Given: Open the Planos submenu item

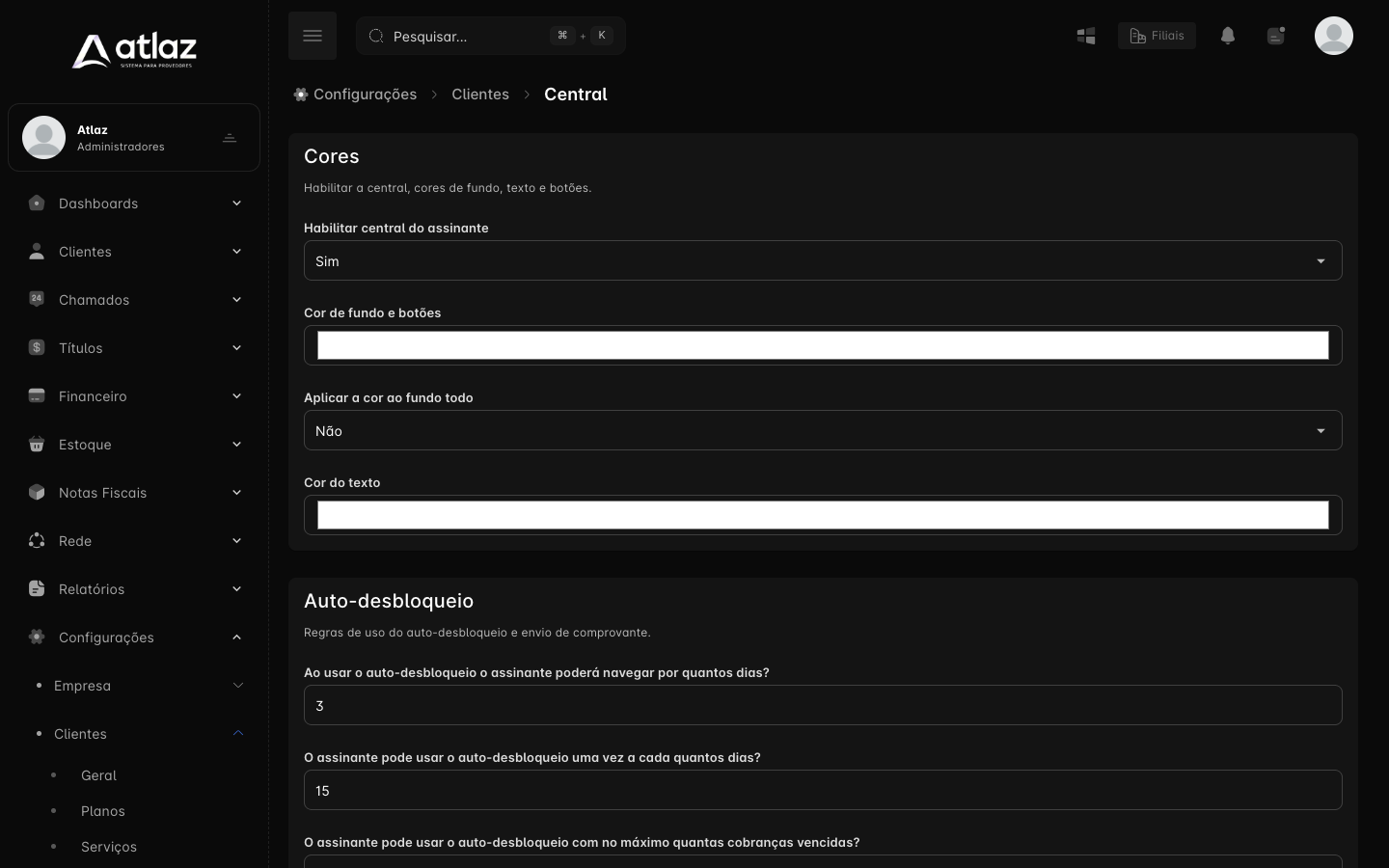Looking at the screenshot, I should (103, 811).
